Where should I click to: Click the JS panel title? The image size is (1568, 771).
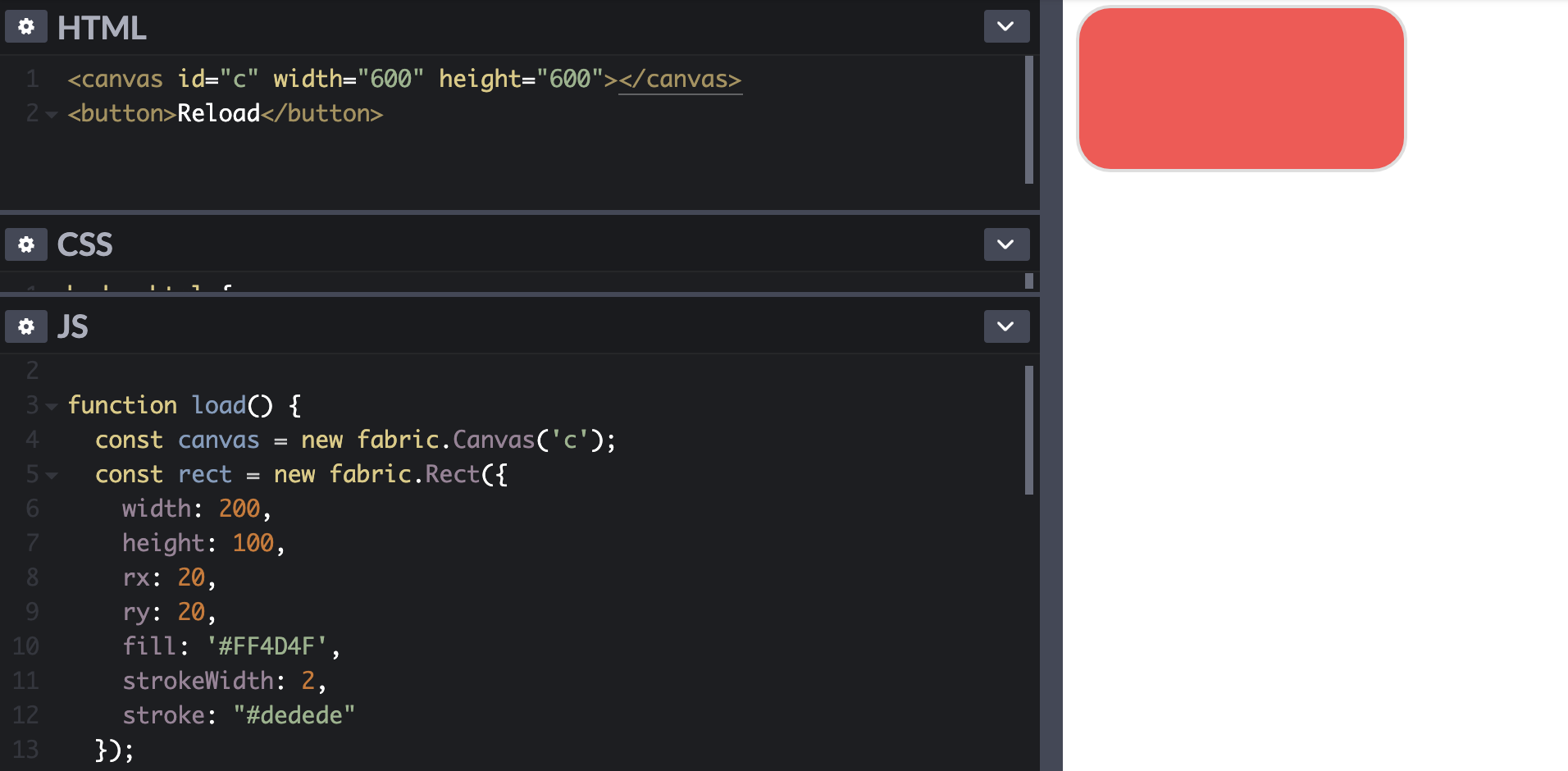click(72, 326)
